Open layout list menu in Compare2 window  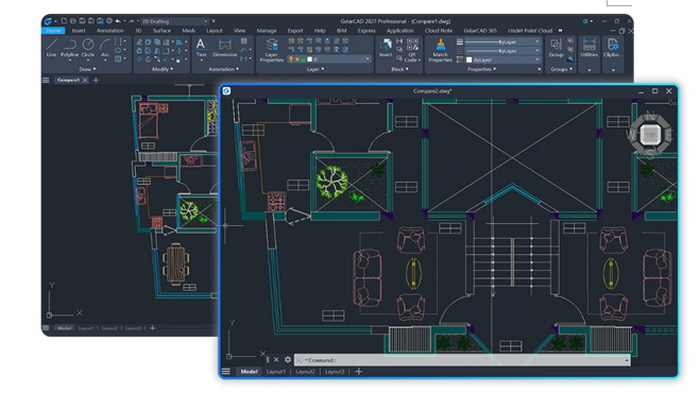[x=226, y=371]
